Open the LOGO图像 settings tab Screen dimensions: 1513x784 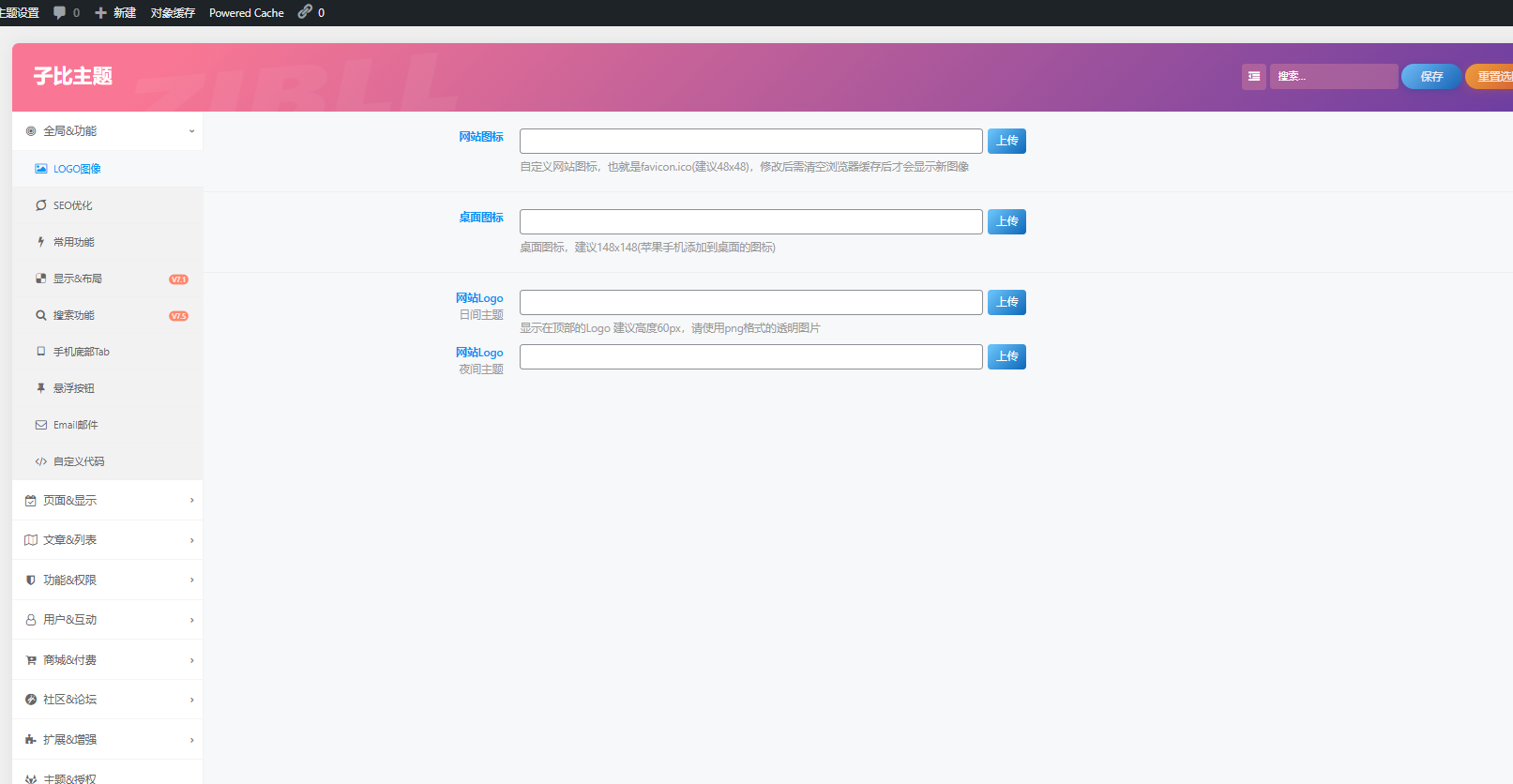click(x=108, y=169)
